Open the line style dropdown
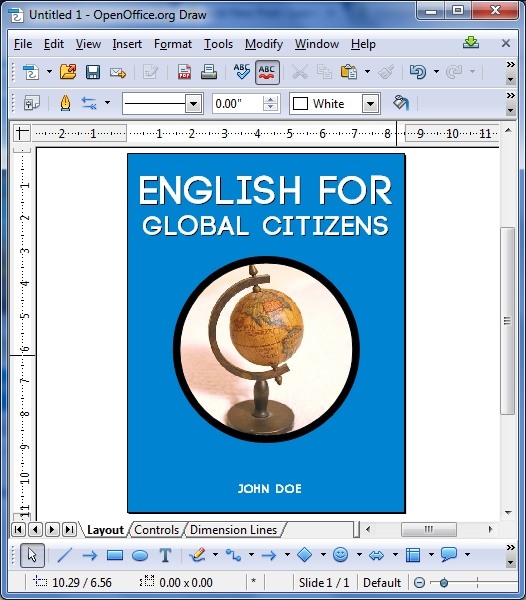This screenshot has width=526, height=600. coord(194,103)
